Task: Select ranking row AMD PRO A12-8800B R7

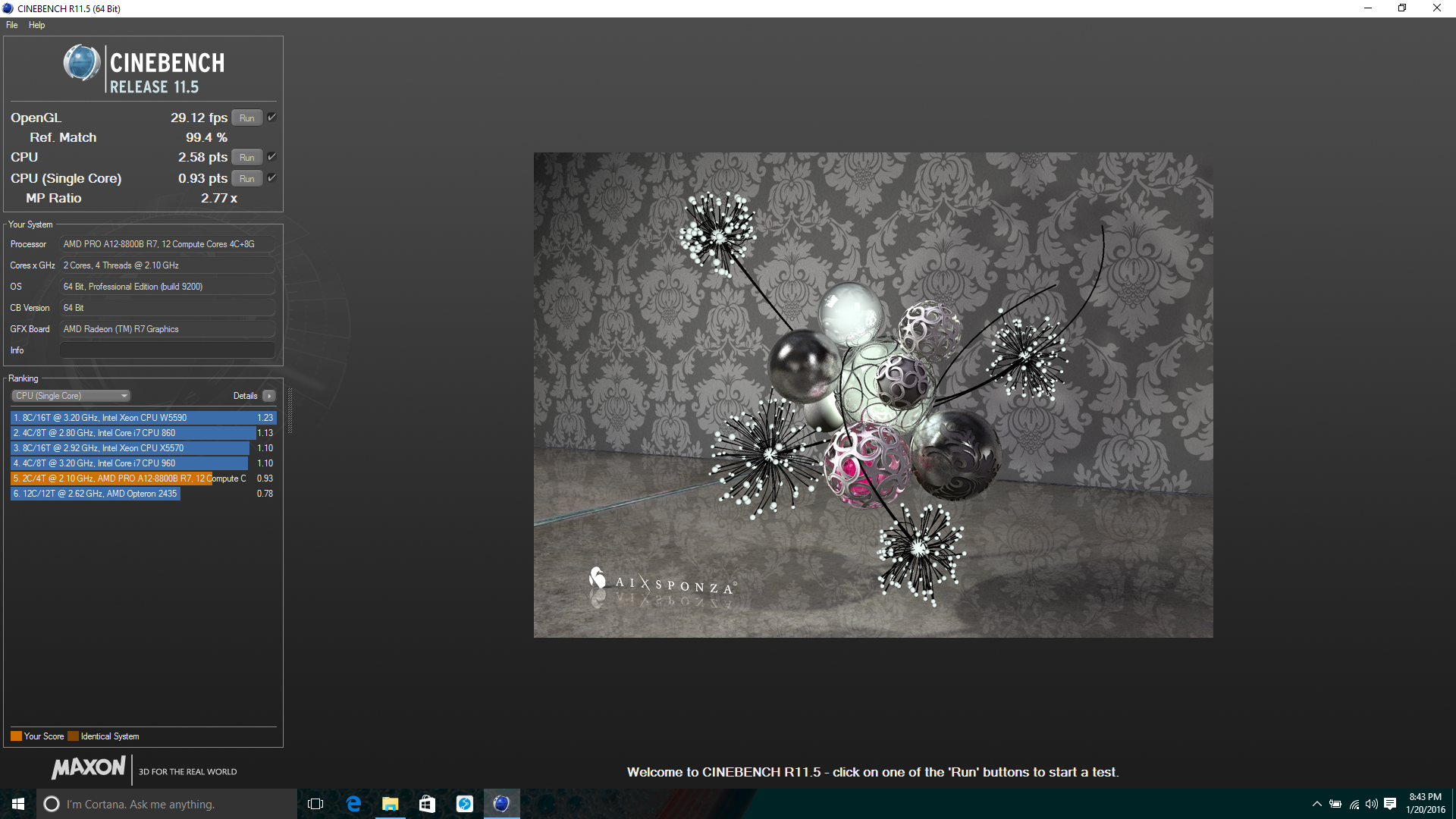Action: pos(143,479)
